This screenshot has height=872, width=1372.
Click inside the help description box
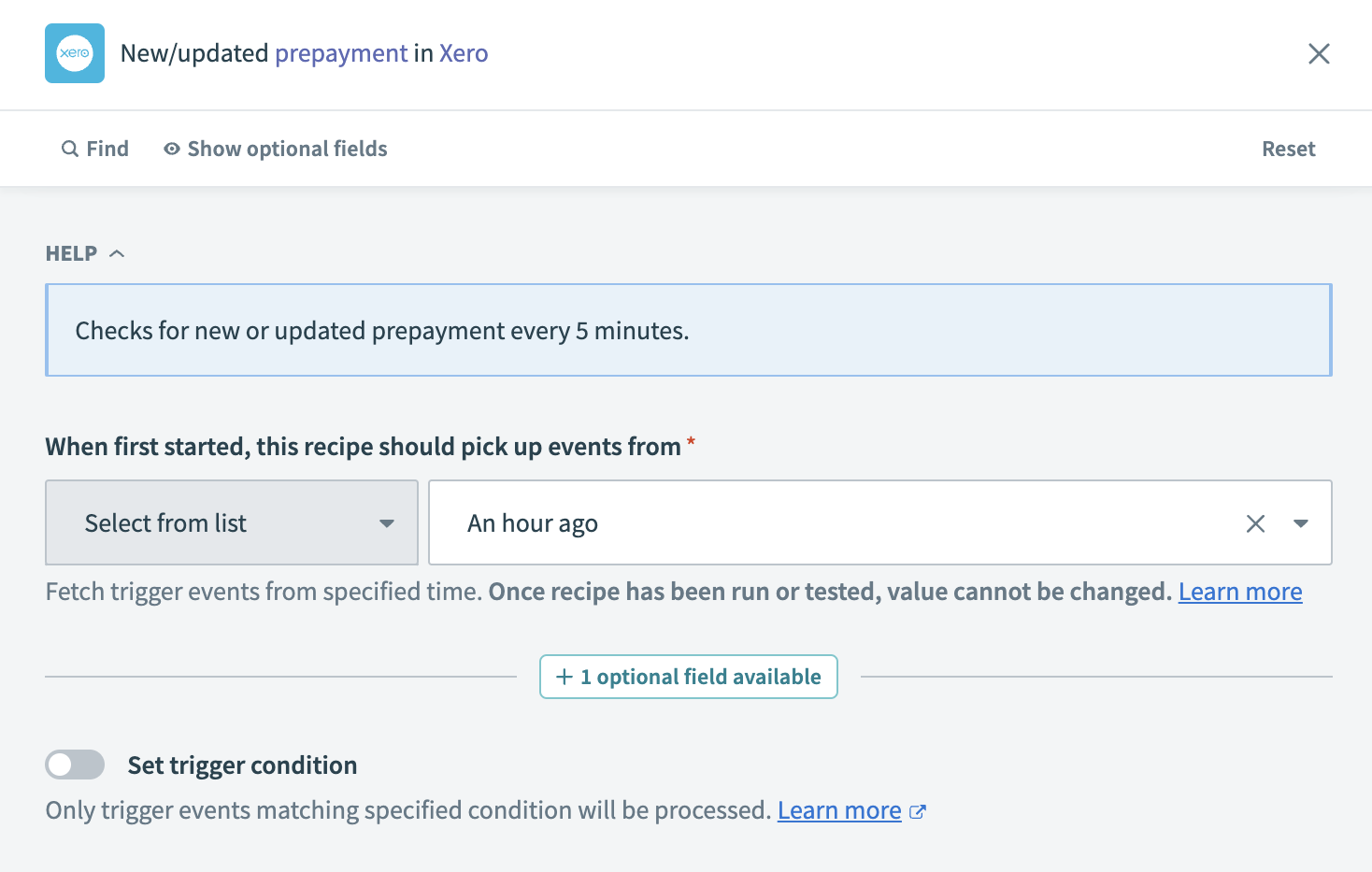pyautogui.click(x=688, y=330)
